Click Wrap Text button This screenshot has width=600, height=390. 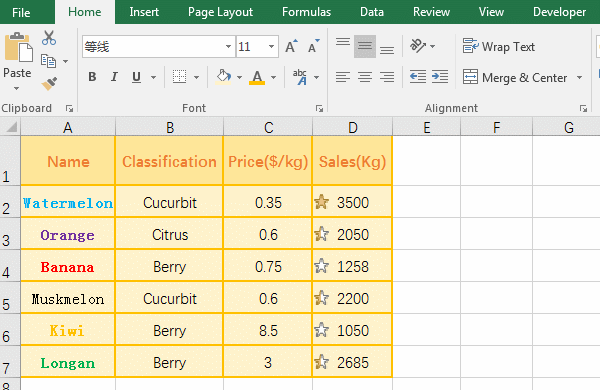499,47
